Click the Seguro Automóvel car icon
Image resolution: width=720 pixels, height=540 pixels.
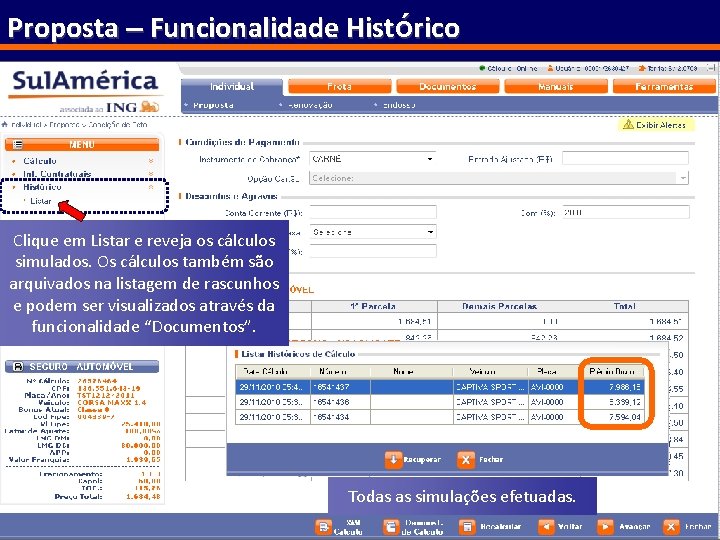[18, 366]
